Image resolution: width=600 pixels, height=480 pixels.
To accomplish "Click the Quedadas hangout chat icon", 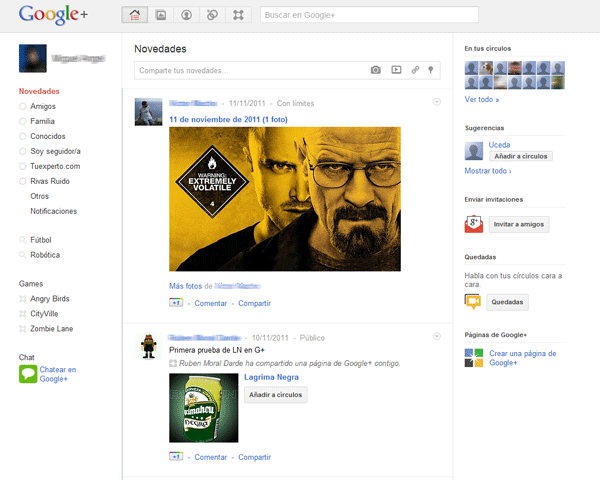I will coord(473,302).
